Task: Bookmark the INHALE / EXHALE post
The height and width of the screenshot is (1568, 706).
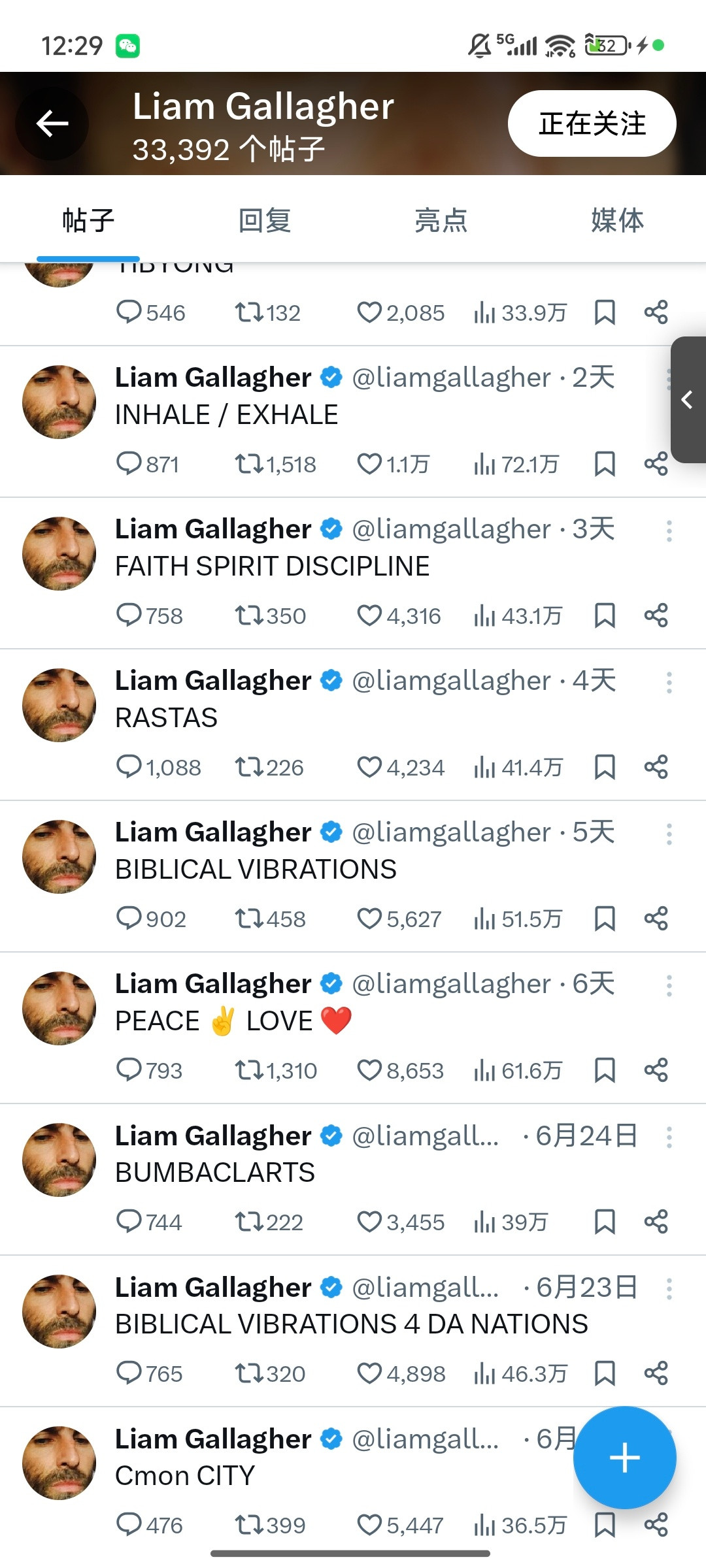Action: click(605, 465)
